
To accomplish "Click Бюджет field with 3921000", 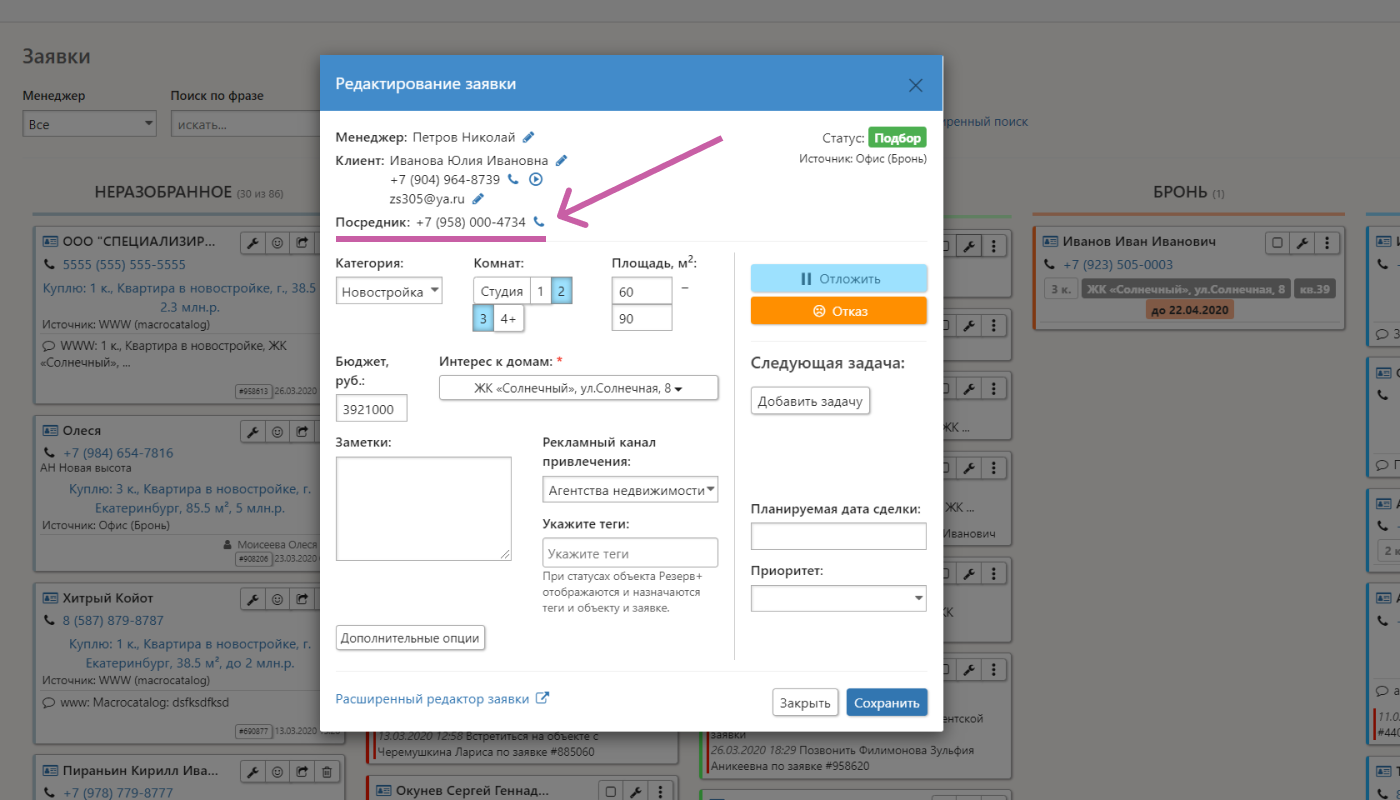I will tap(372, 409).
